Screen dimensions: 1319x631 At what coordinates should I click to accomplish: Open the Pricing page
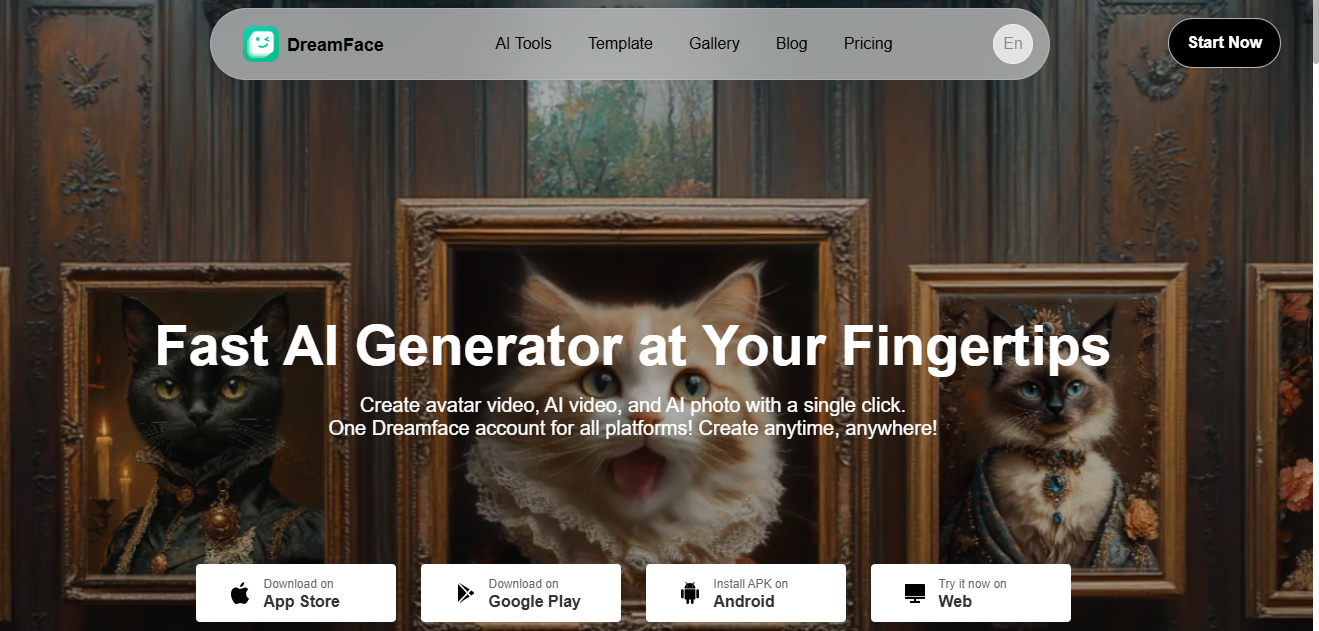pyautogui.click(x=868, y=44)
